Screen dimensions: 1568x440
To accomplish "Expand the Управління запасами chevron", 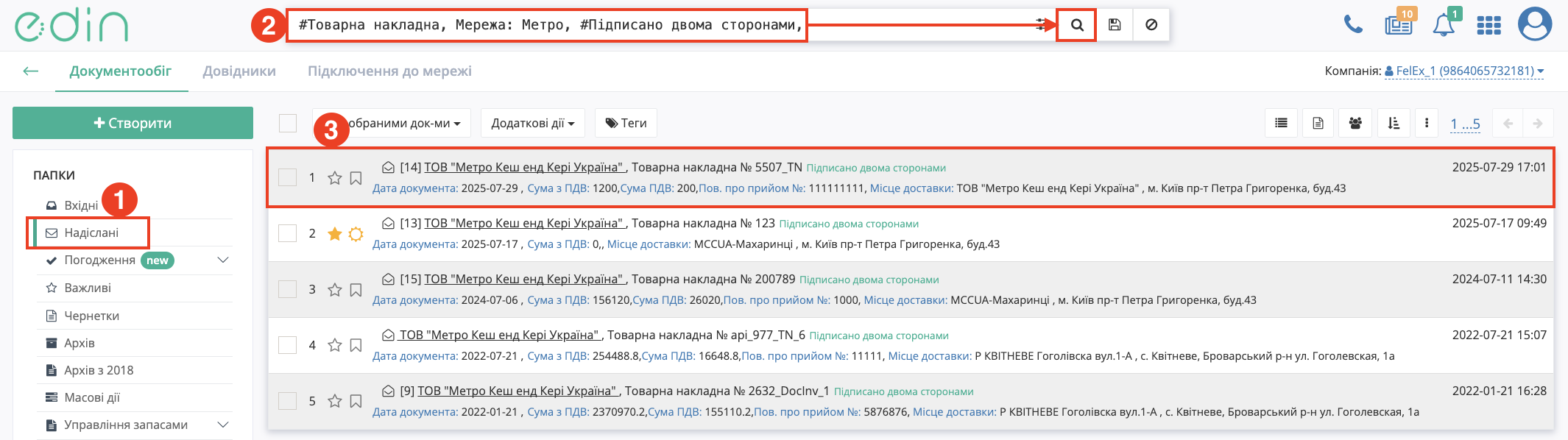I will pyautogui.click(x=223, y=425).
